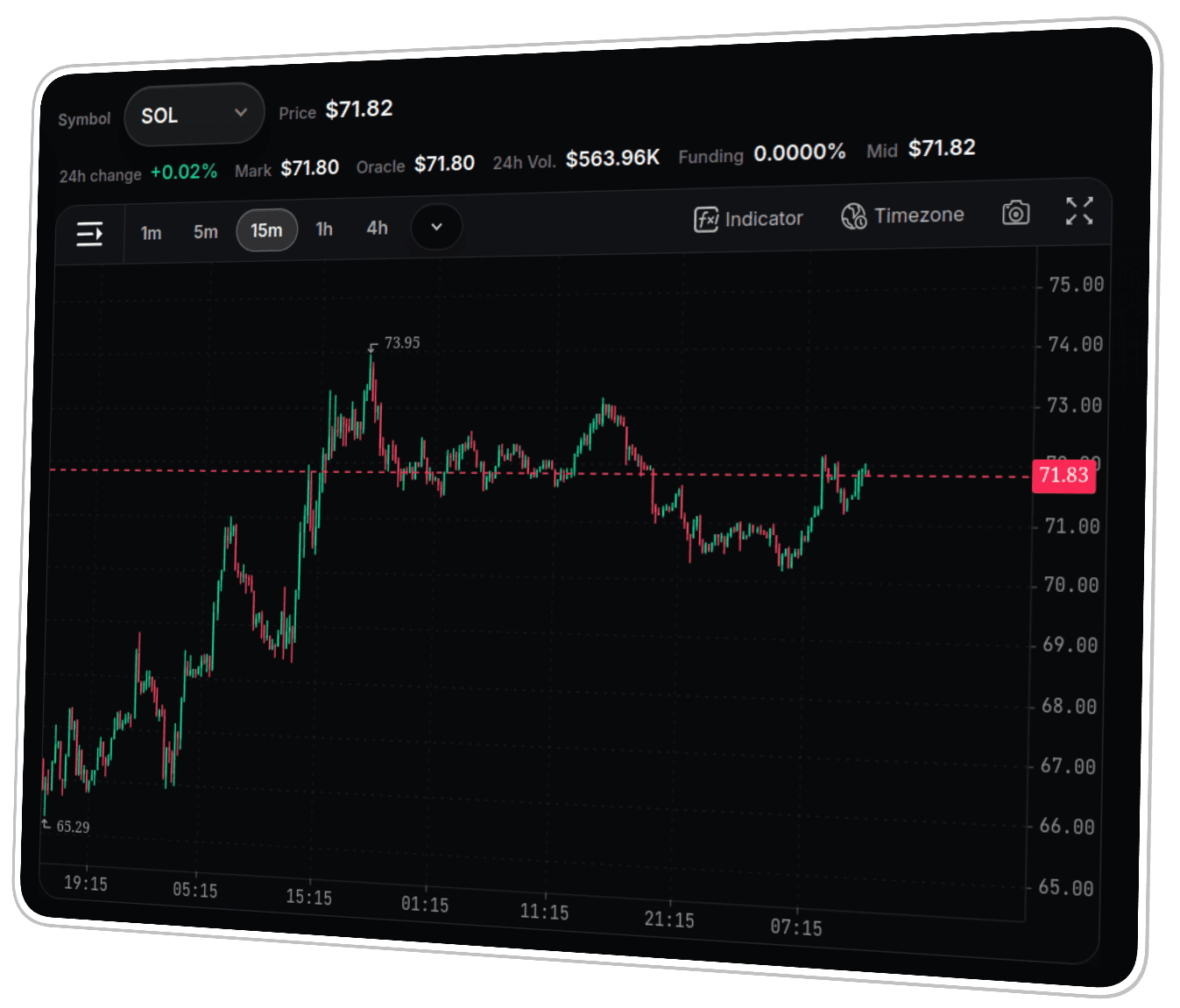Click the Symbol label text
Image resolution: width=1180 pixels, height=1008 pixels.
84,119
